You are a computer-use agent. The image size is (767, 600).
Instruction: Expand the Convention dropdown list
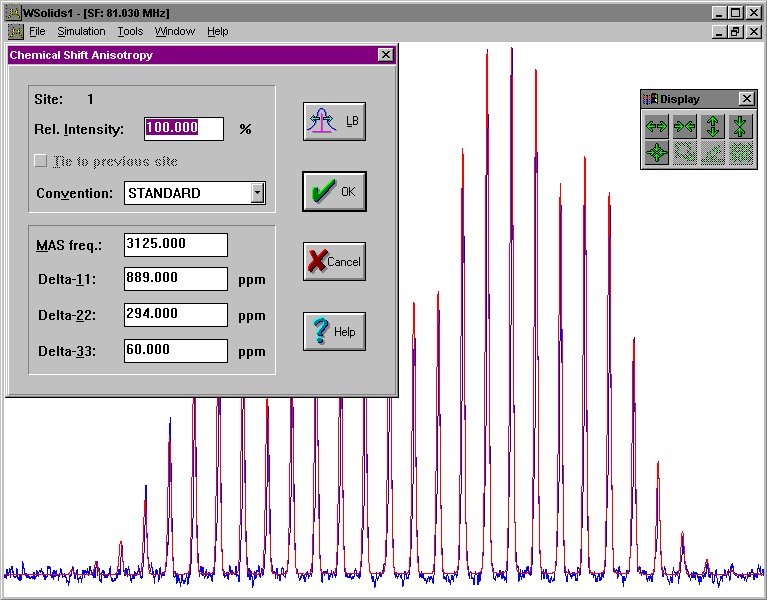[257, 193]
